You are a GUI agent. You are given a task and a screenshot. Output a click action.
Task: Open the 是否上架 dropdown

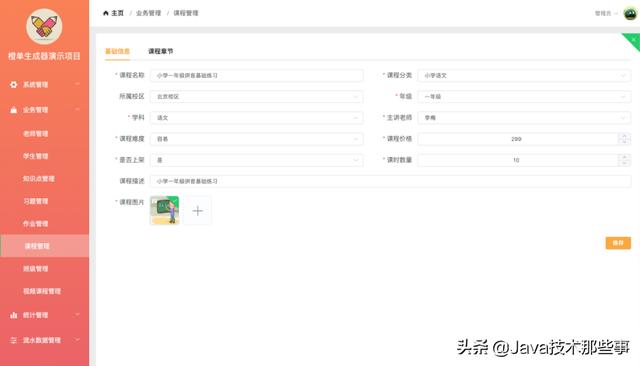257,160
